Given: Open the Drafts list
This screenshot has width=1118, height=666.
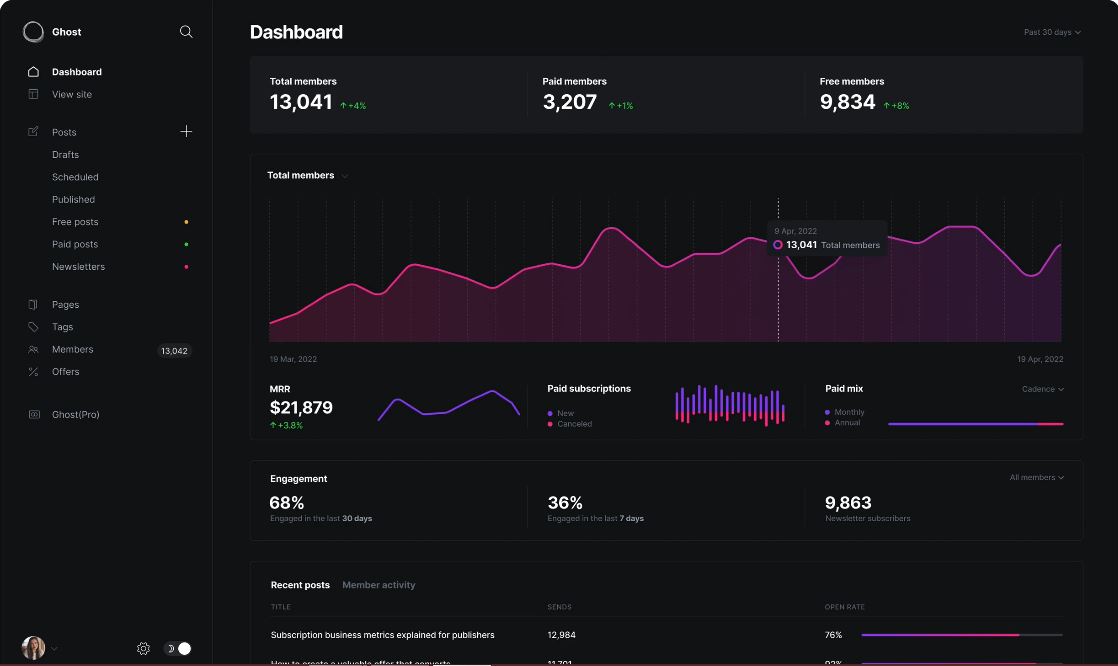Looking at the screenshot, I should 66,155.
